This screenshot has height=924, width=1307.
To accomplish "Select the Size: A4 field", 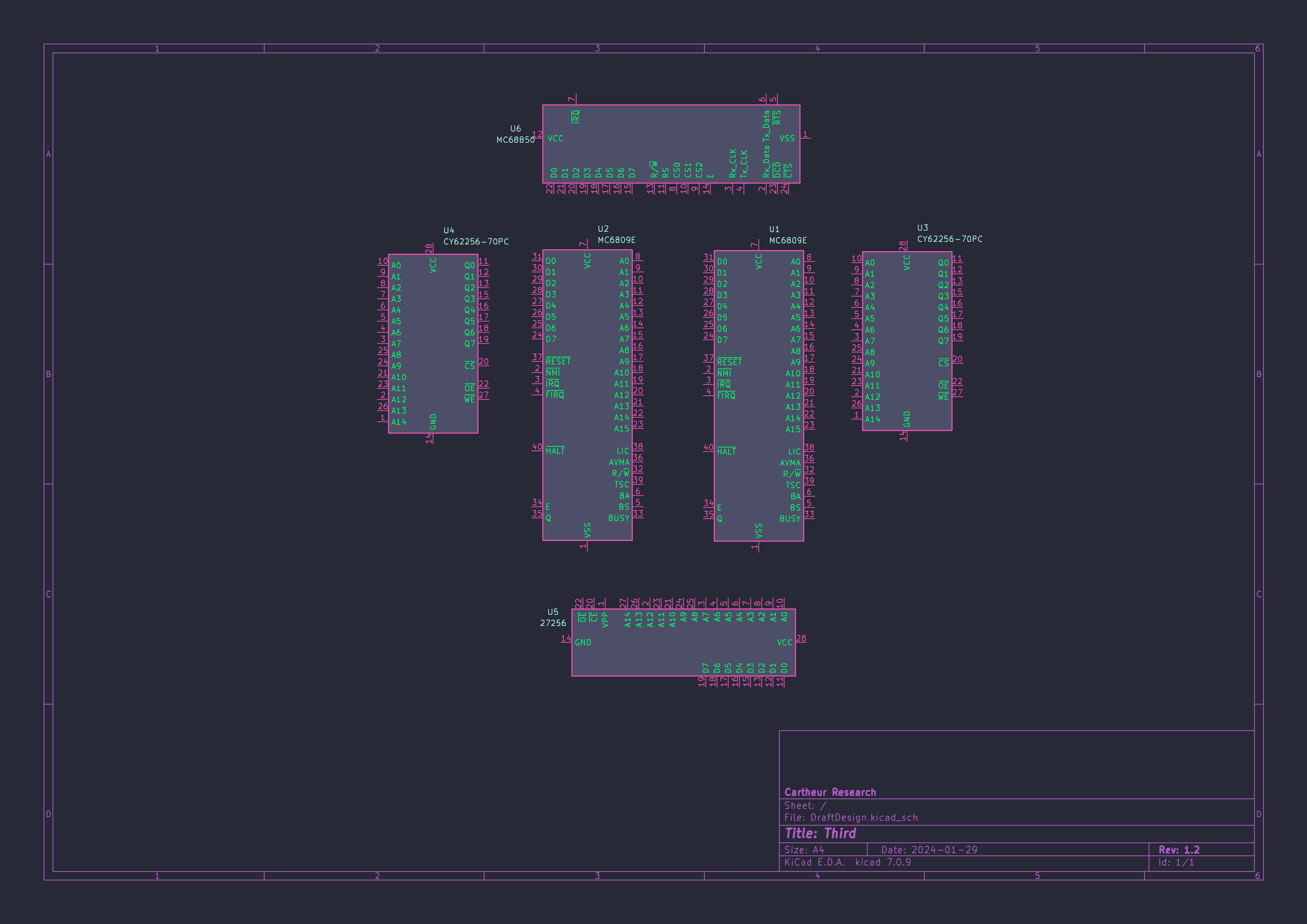I will pyautogui.click(x=804, y=849).
